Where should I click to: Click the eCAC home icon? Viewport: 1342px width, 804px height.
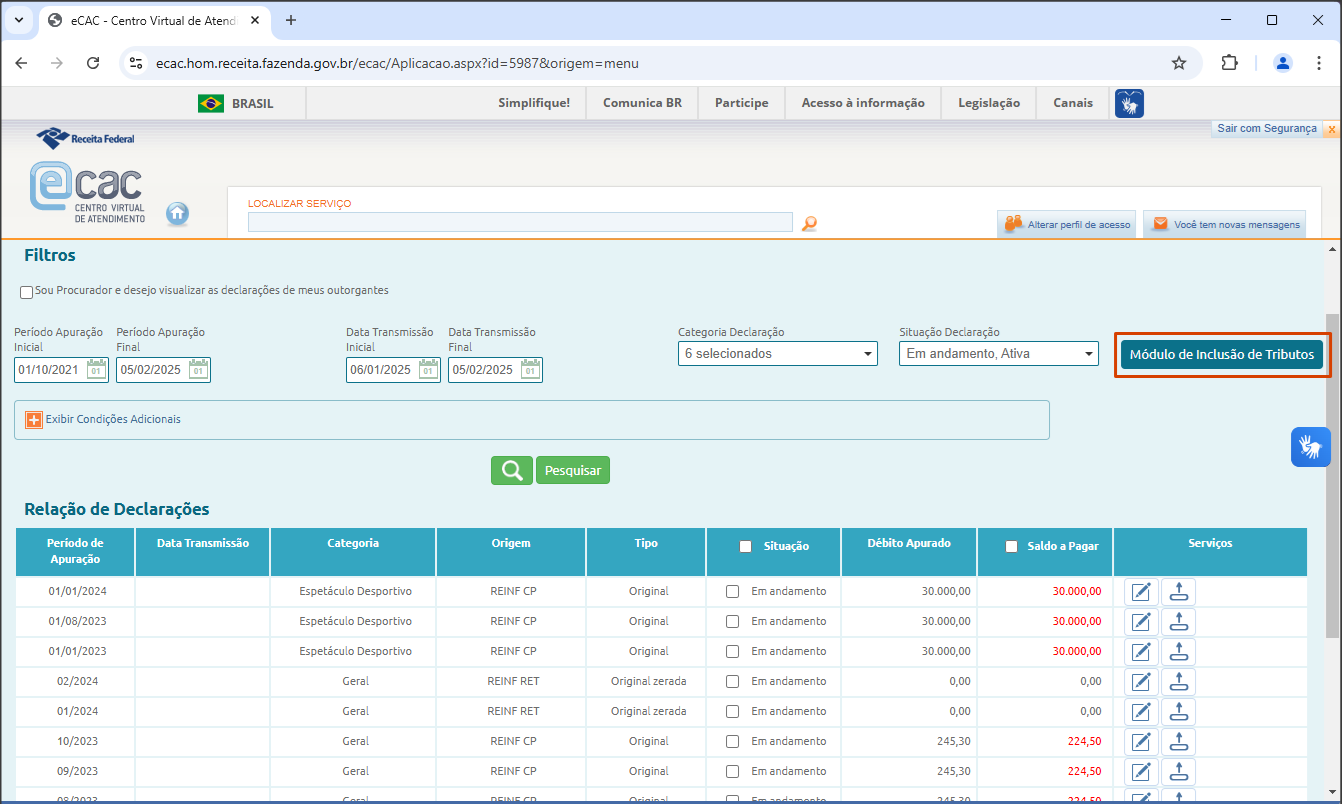[177, 213]
